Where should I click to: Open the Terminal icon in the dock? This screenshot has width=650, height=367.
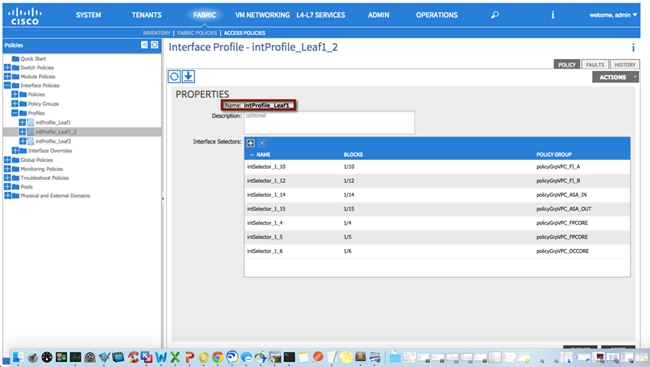289,357
